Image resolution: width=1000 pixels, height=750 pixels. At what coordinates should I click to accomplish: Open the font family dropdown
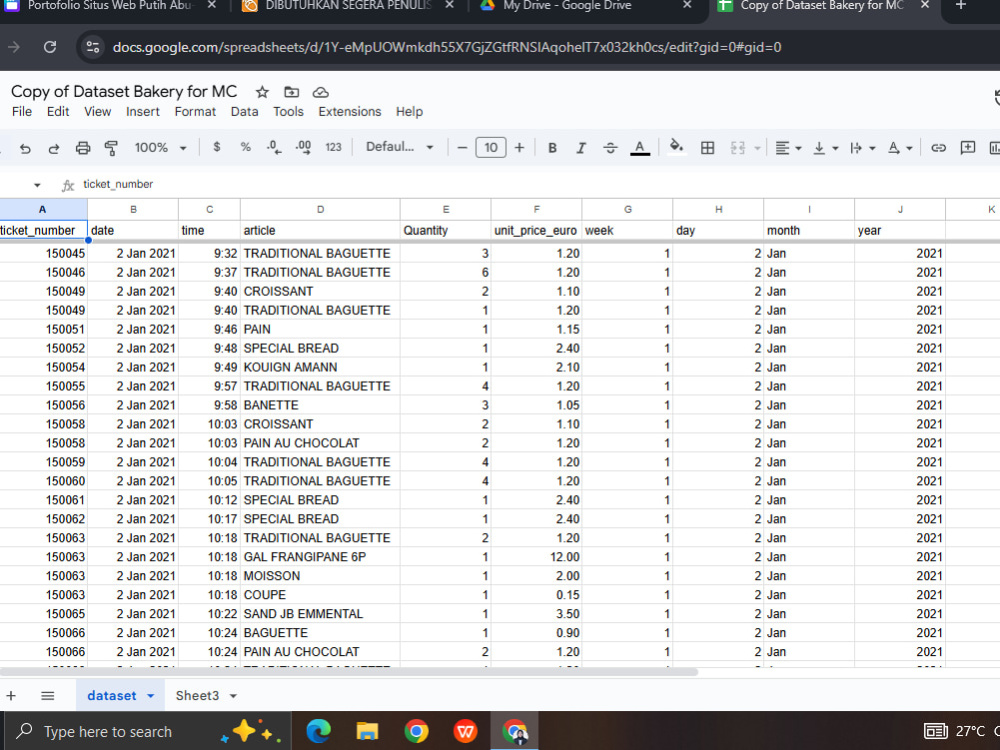(399, 147)
